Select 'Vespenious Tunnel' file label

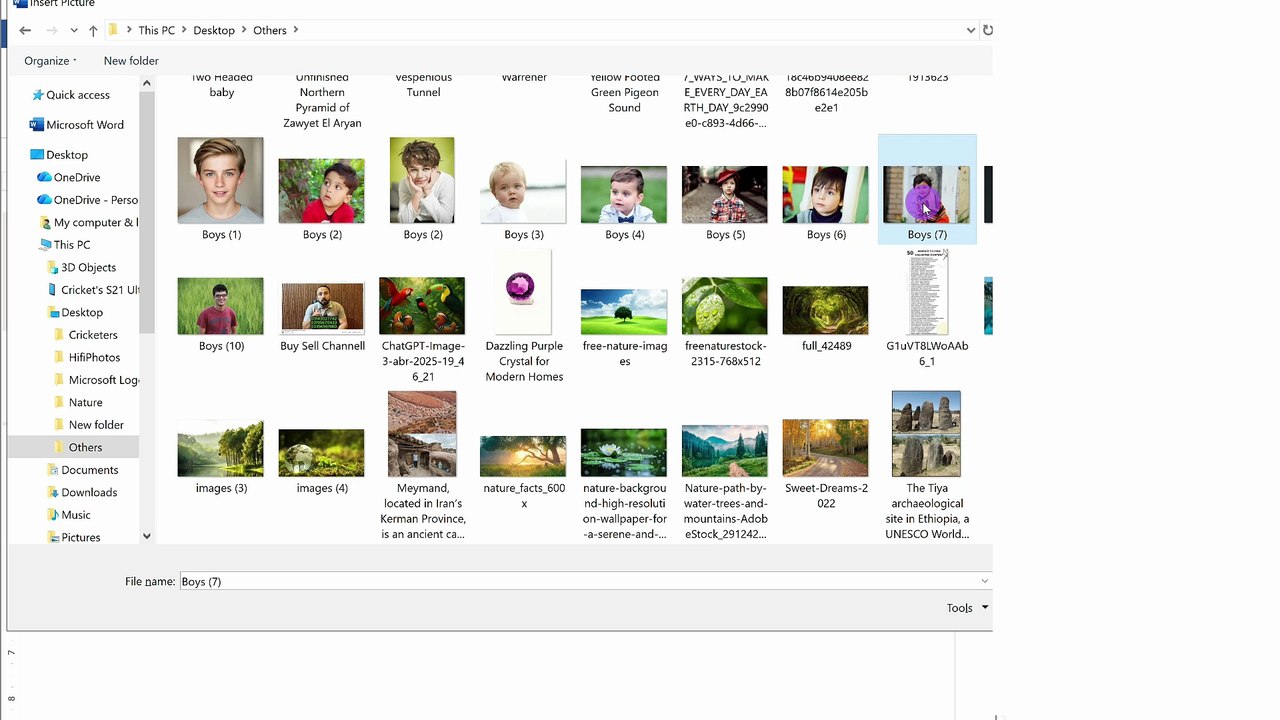[423, 86]
